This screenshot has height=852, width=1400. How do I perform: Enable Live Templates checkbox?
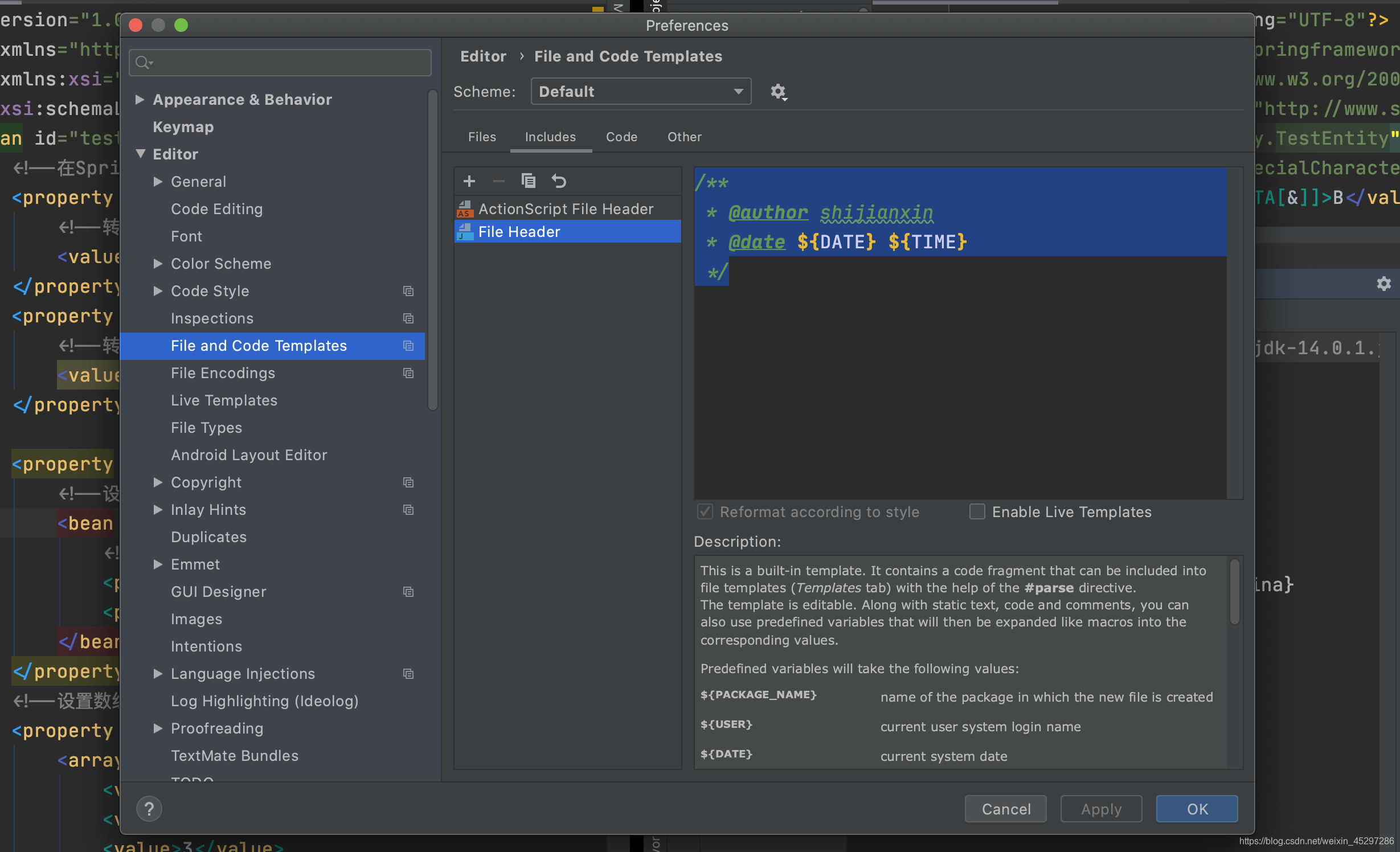(x=977, y=511)
